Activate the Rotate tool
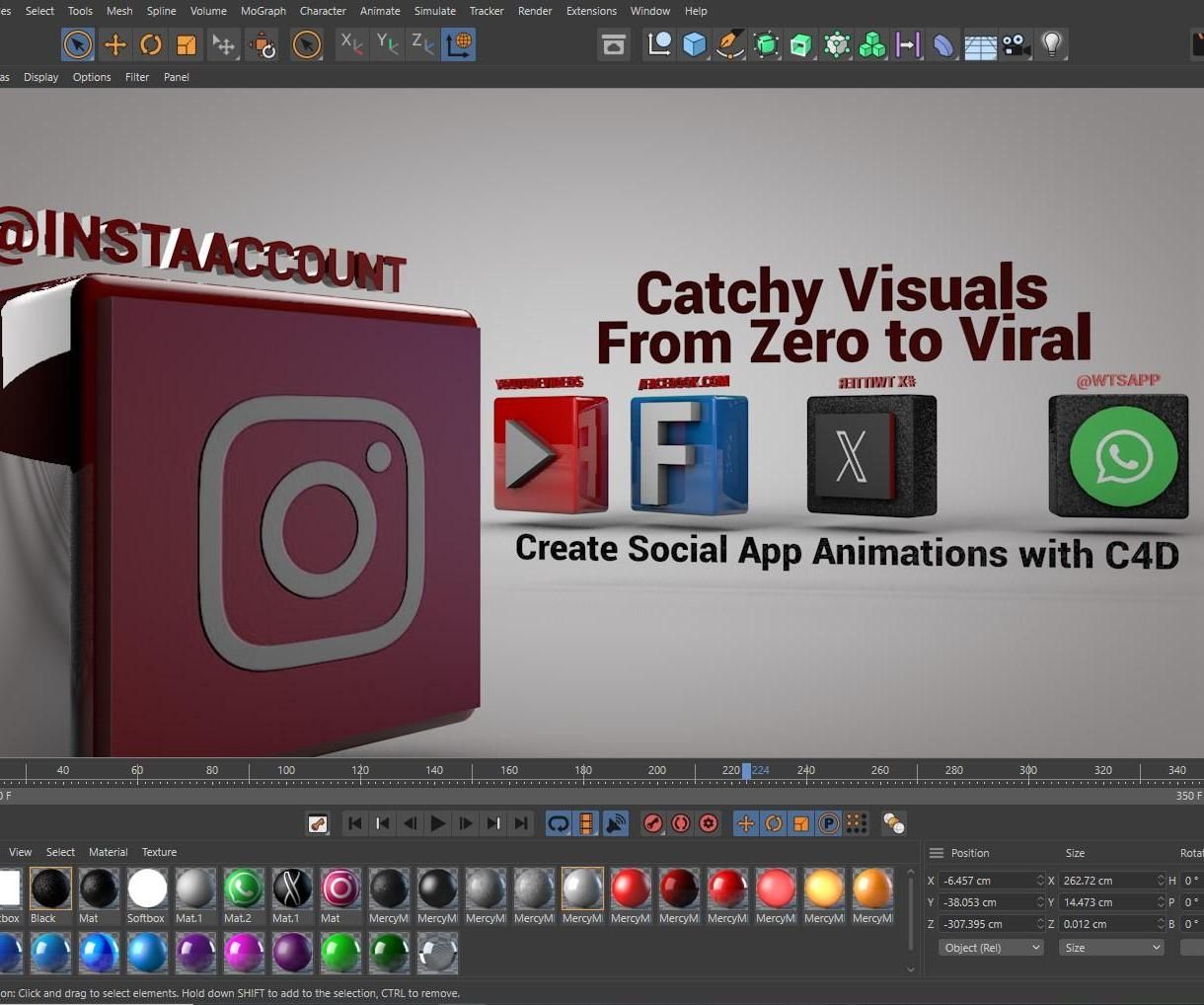The width and height of the screenshot is (1204, 1005). coord(151,44)
